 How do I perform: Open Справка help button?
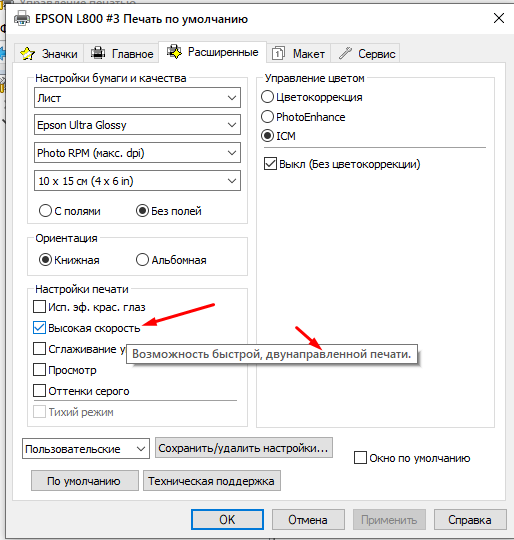tap(470, 519)
